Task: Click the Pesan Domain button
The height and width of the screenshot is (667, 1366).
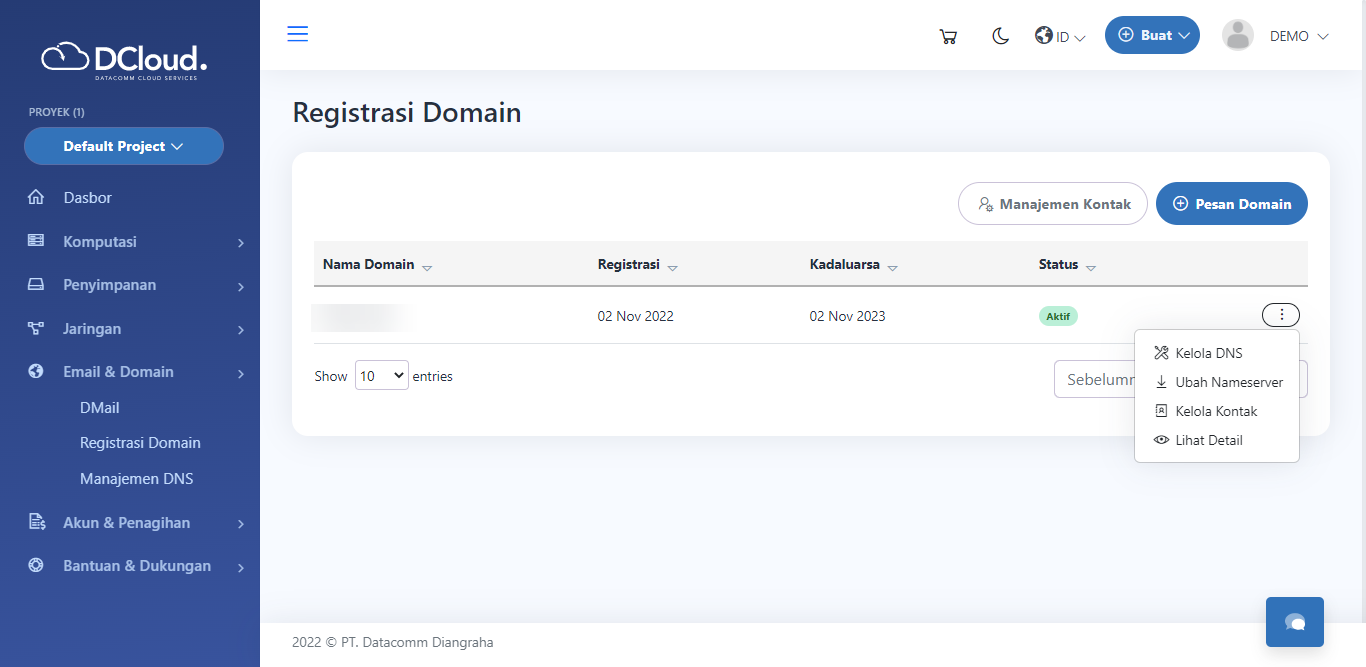Action: [1231, 204]
